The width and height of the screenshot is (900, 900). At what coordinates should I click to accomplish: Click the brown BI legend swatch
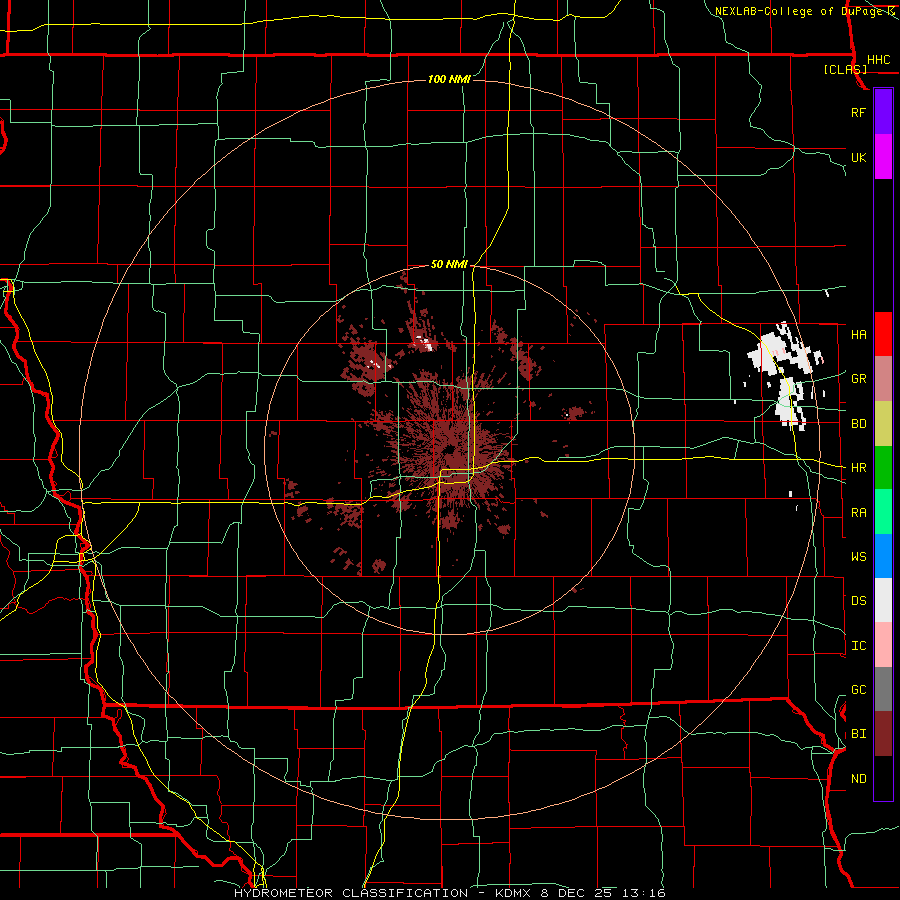point(883,734)
